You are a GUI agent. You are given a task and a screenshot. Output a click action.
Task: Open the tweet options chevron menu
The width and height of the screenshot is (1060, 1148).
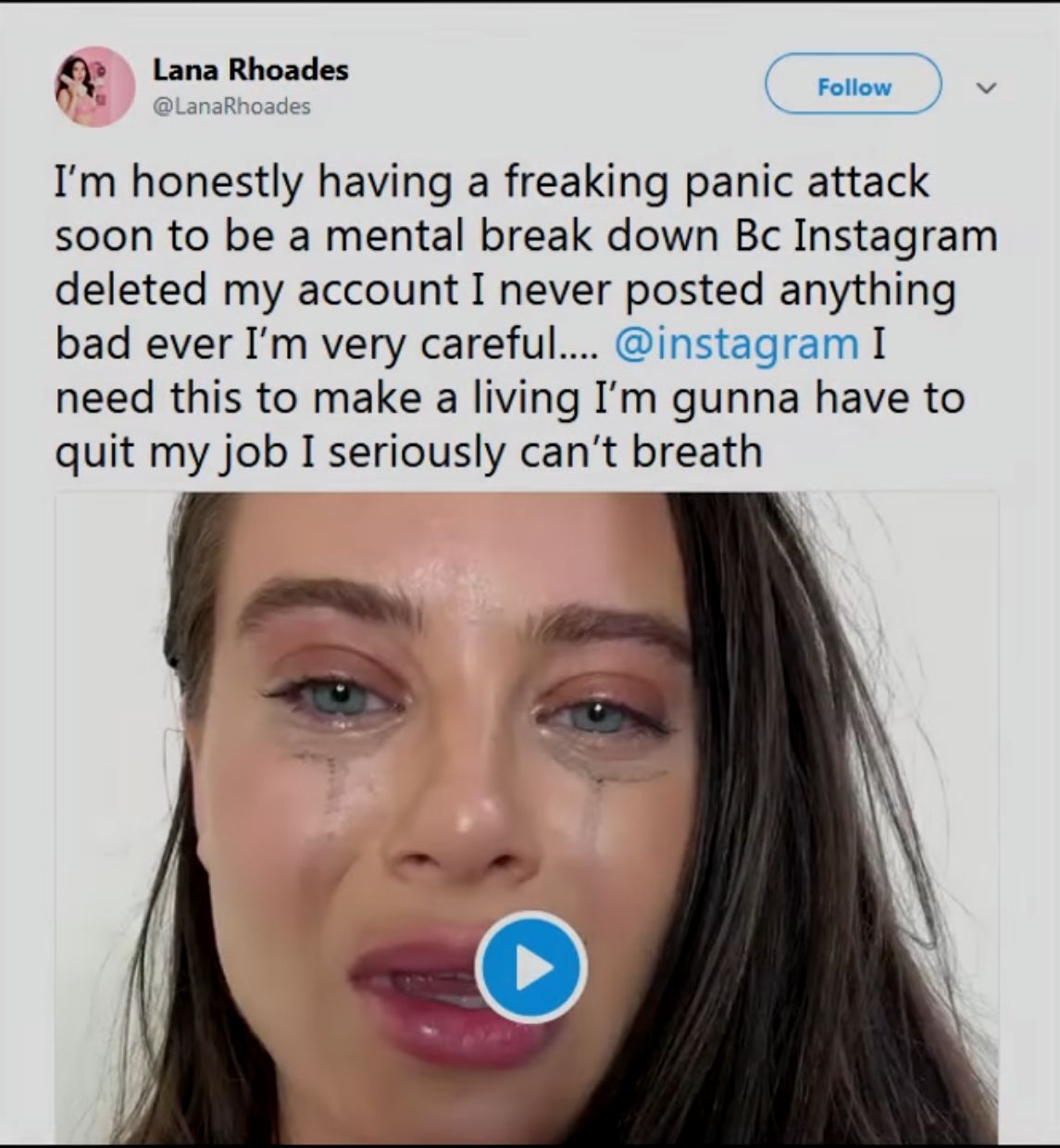[987, 88]
